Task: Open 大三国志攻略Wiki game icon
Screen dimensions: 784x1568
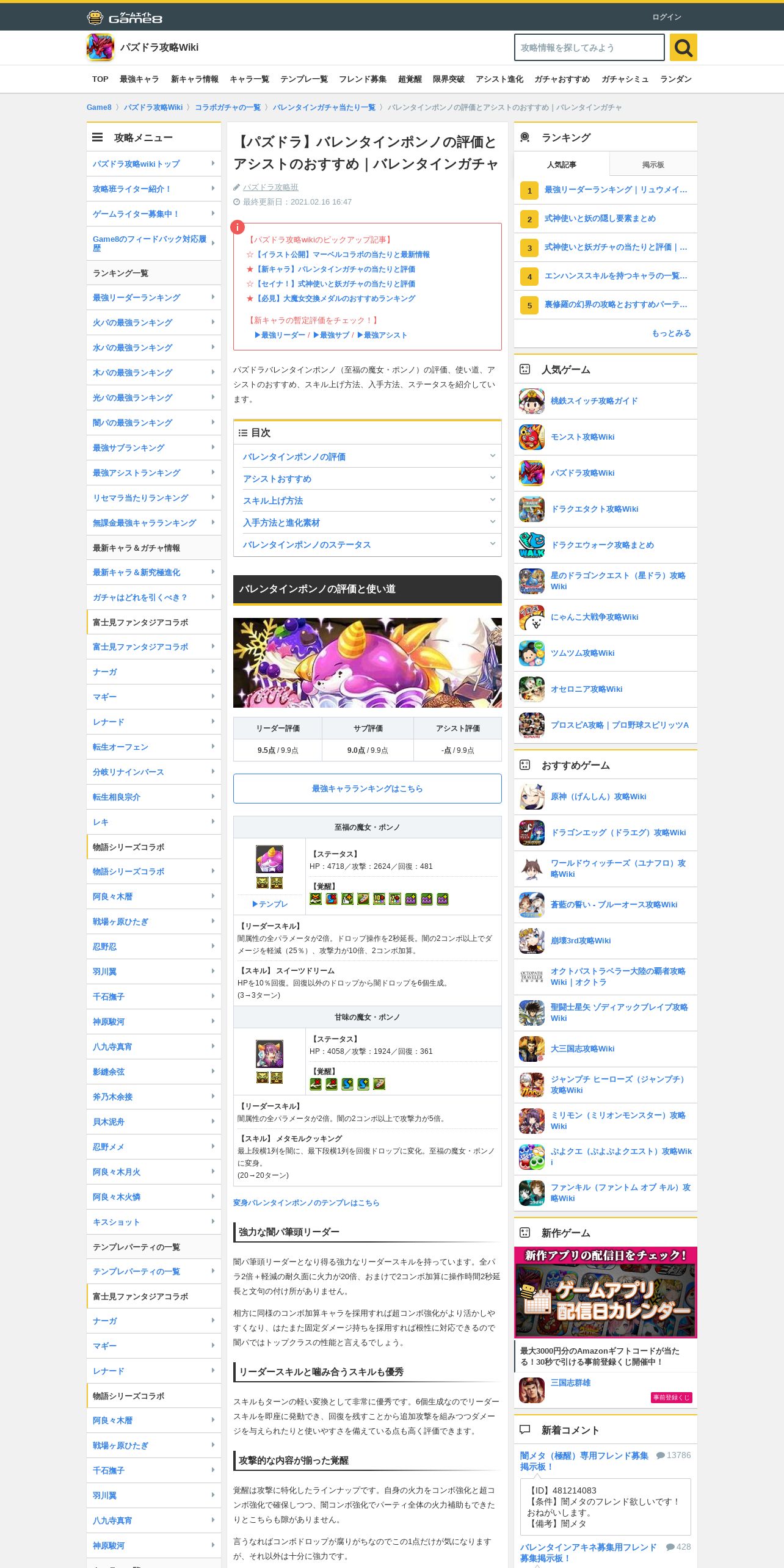Action: [531, 1049]
